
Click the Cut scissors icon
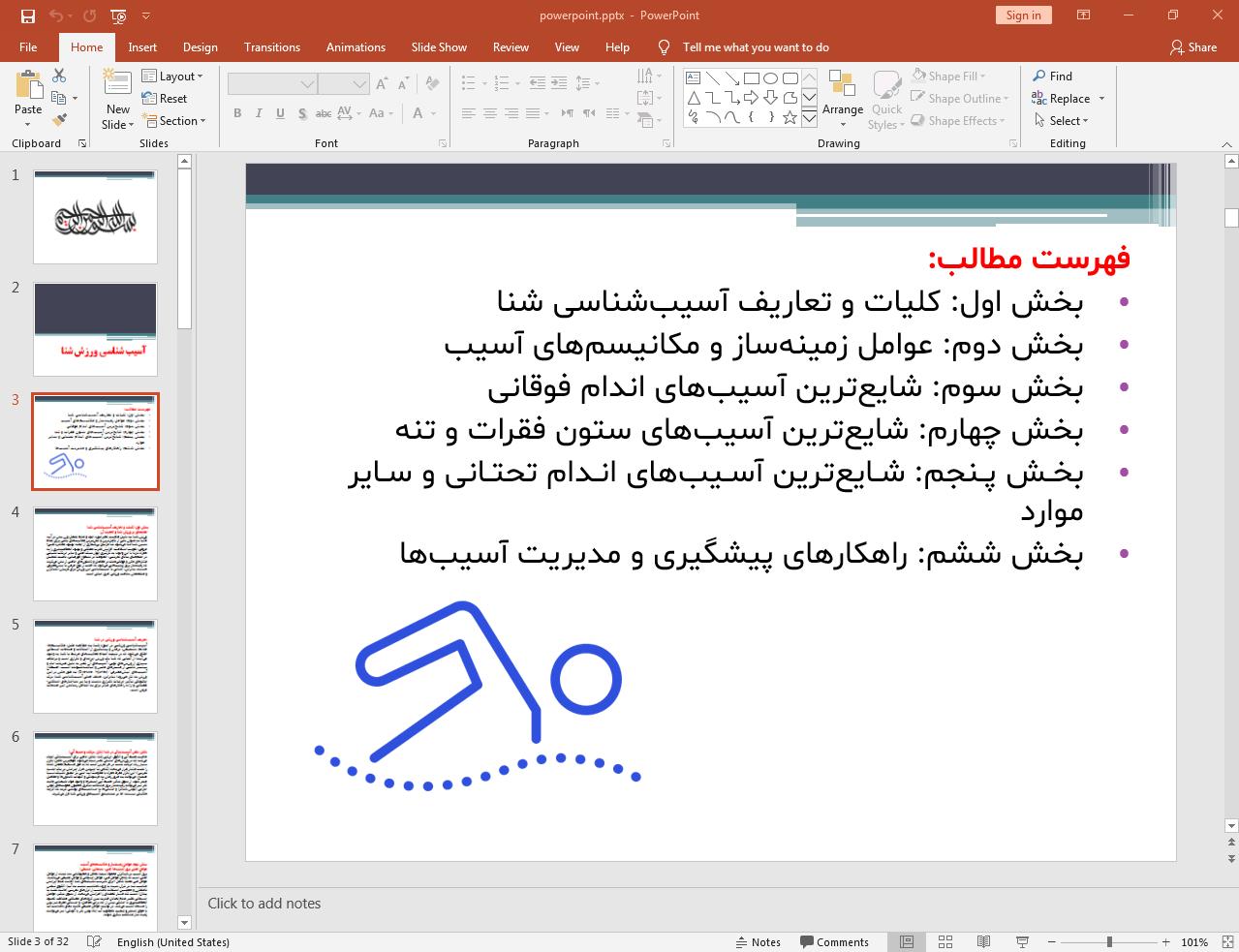[59, 76]
